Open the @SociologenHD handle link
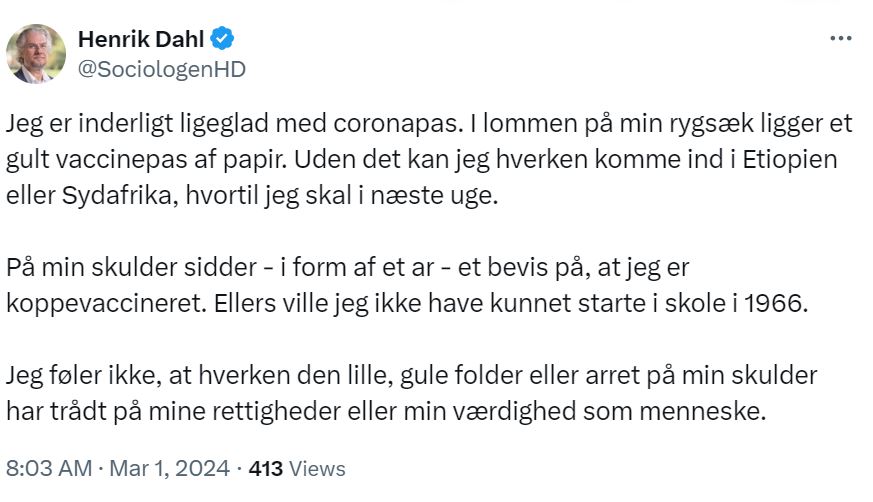This screenshot has width=873, height=502. click(x=161, y=68)
